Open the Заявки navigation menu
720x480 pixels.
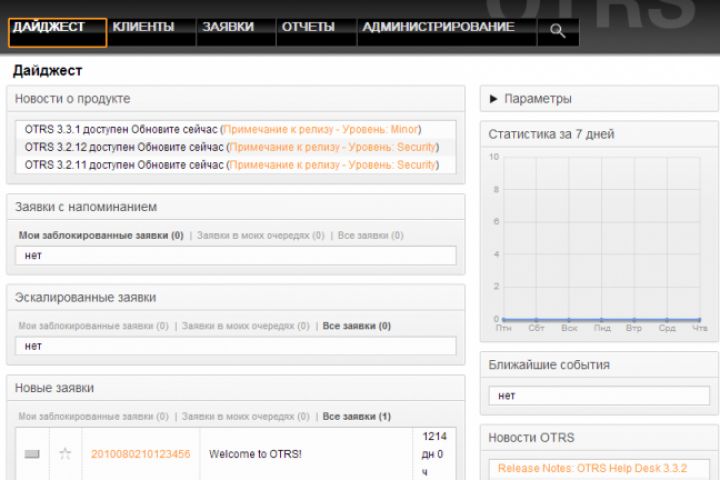[236, 32]
